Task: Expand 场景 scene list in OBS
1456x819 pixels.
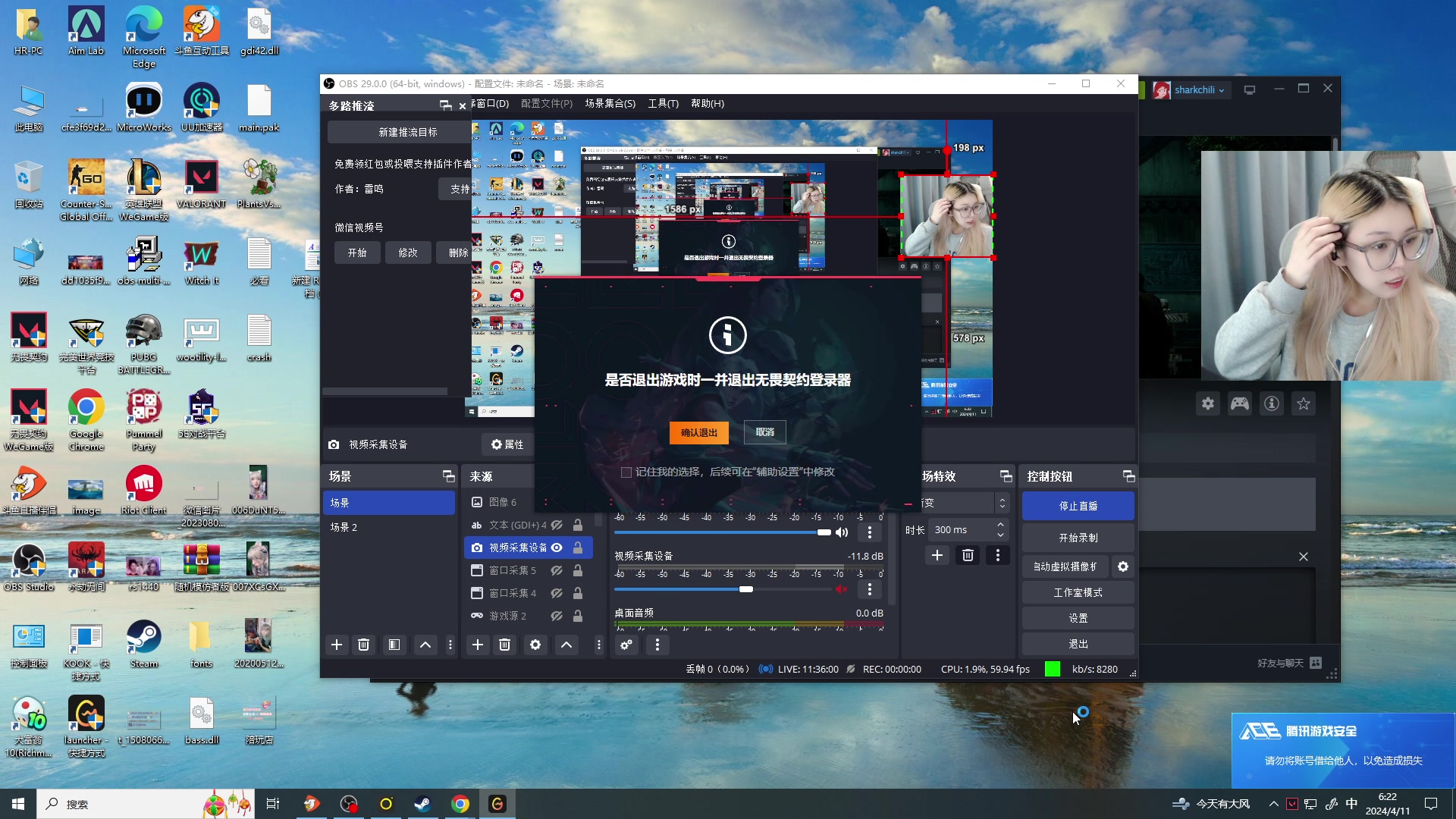Action: coord(446,477)
